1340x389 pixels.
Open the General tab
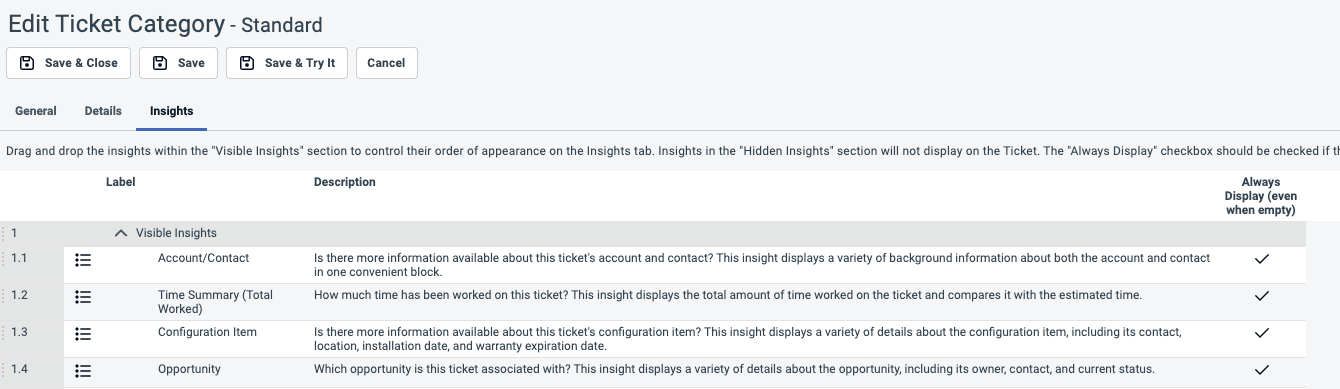point(36,111)
